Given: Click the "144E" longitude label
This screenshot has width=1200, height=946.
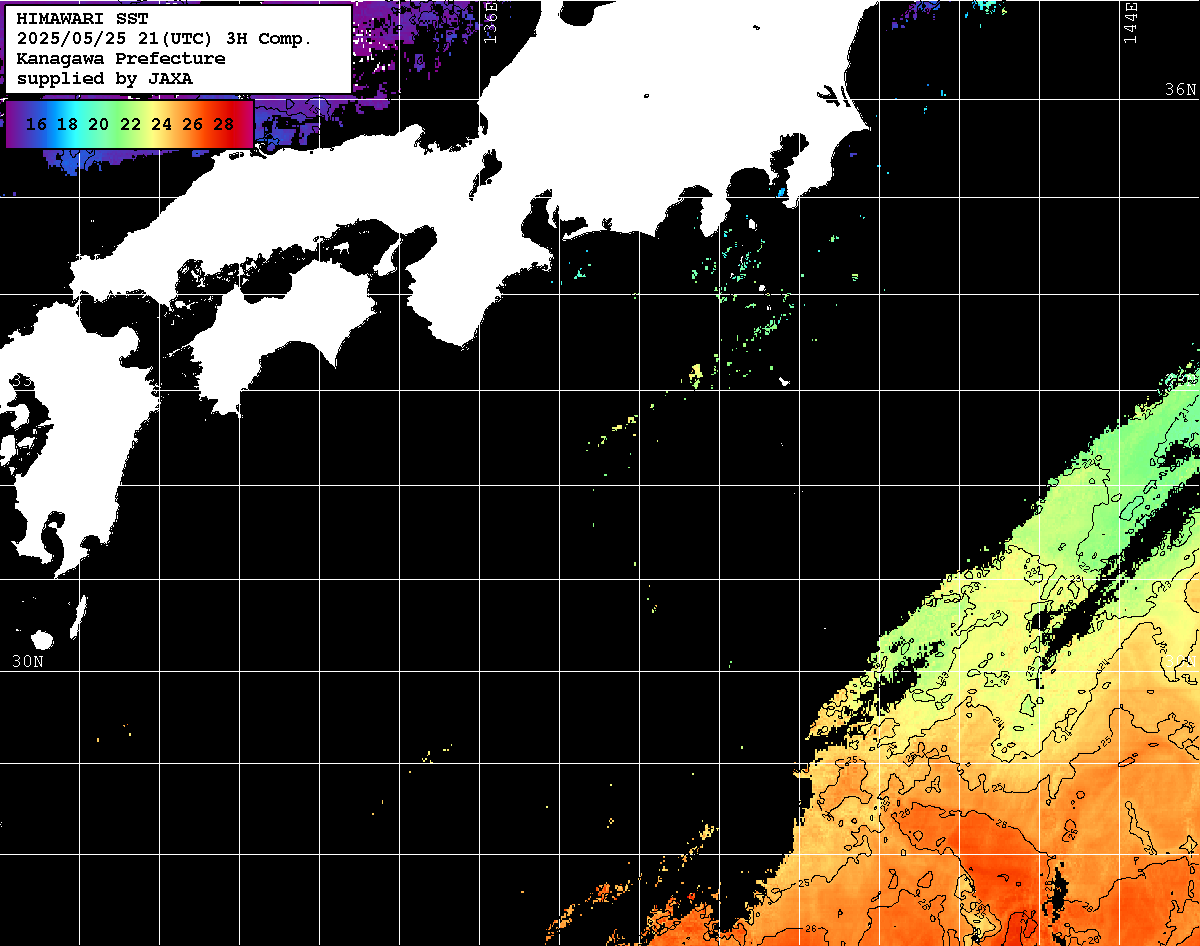Looking at the screenshot, I should point(1130,22).
